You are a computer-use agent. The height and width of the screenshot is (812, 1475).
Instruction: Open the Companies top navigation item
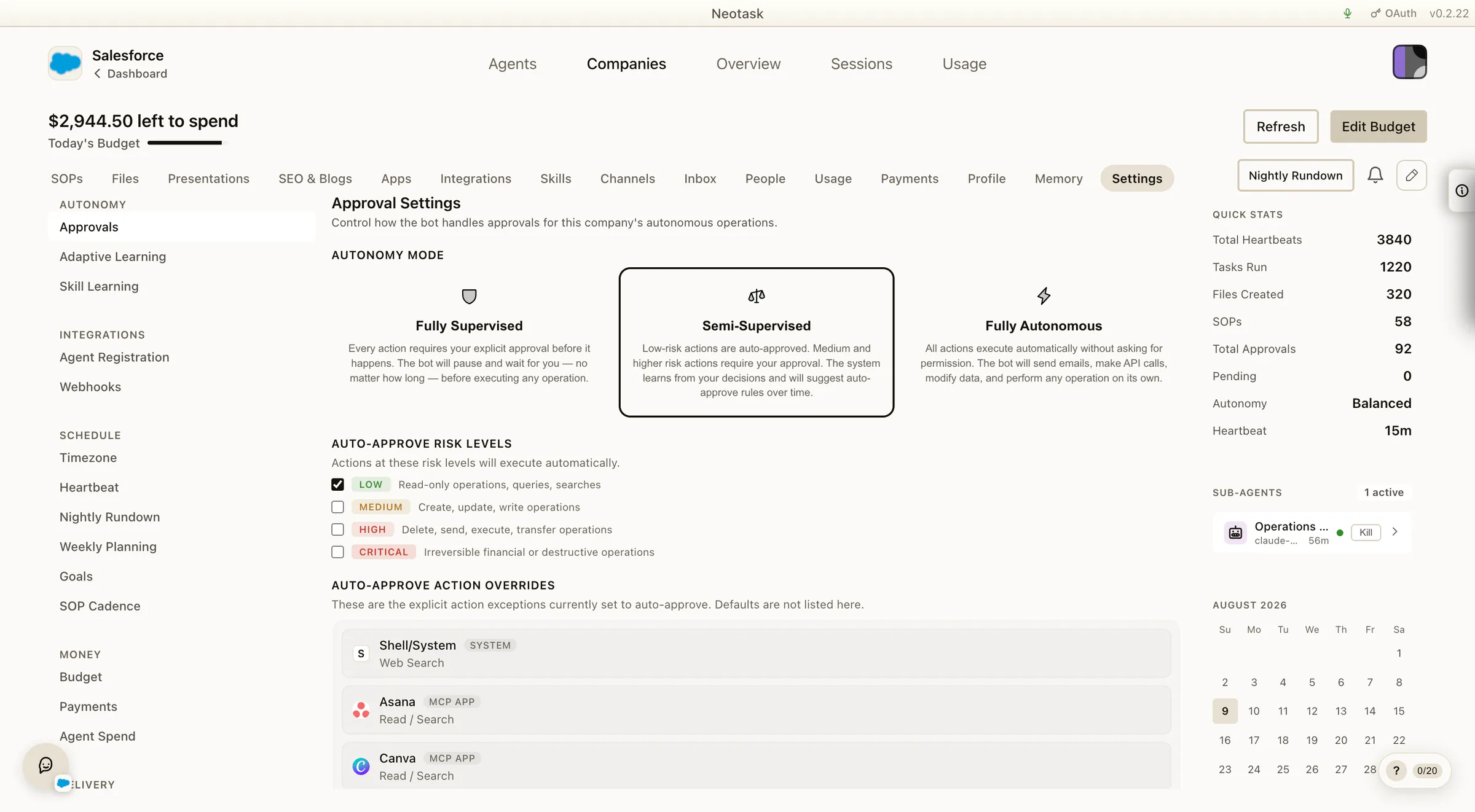pos(626,64)
